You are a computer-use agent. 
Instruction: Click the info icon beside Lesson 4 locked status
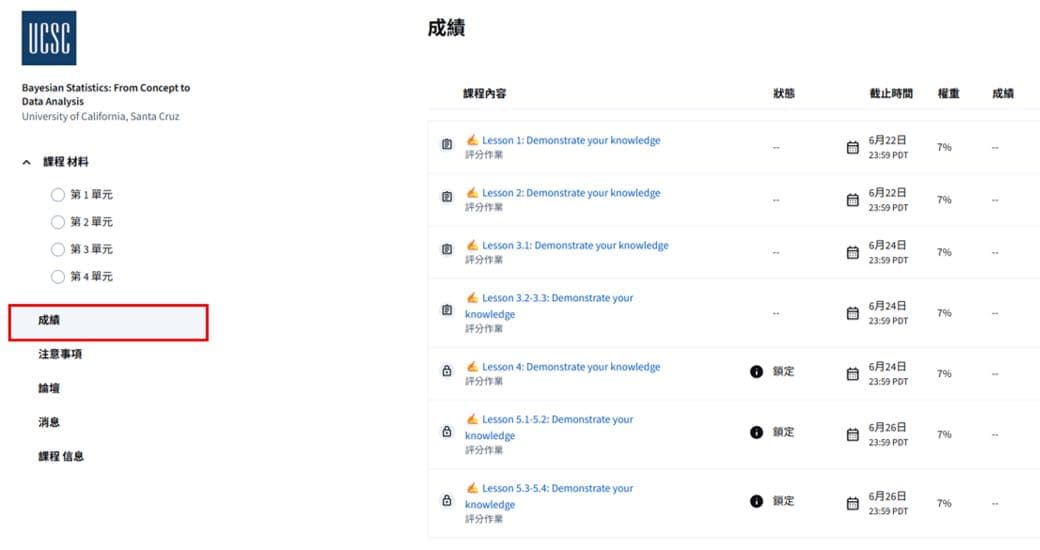coord(756,372)
